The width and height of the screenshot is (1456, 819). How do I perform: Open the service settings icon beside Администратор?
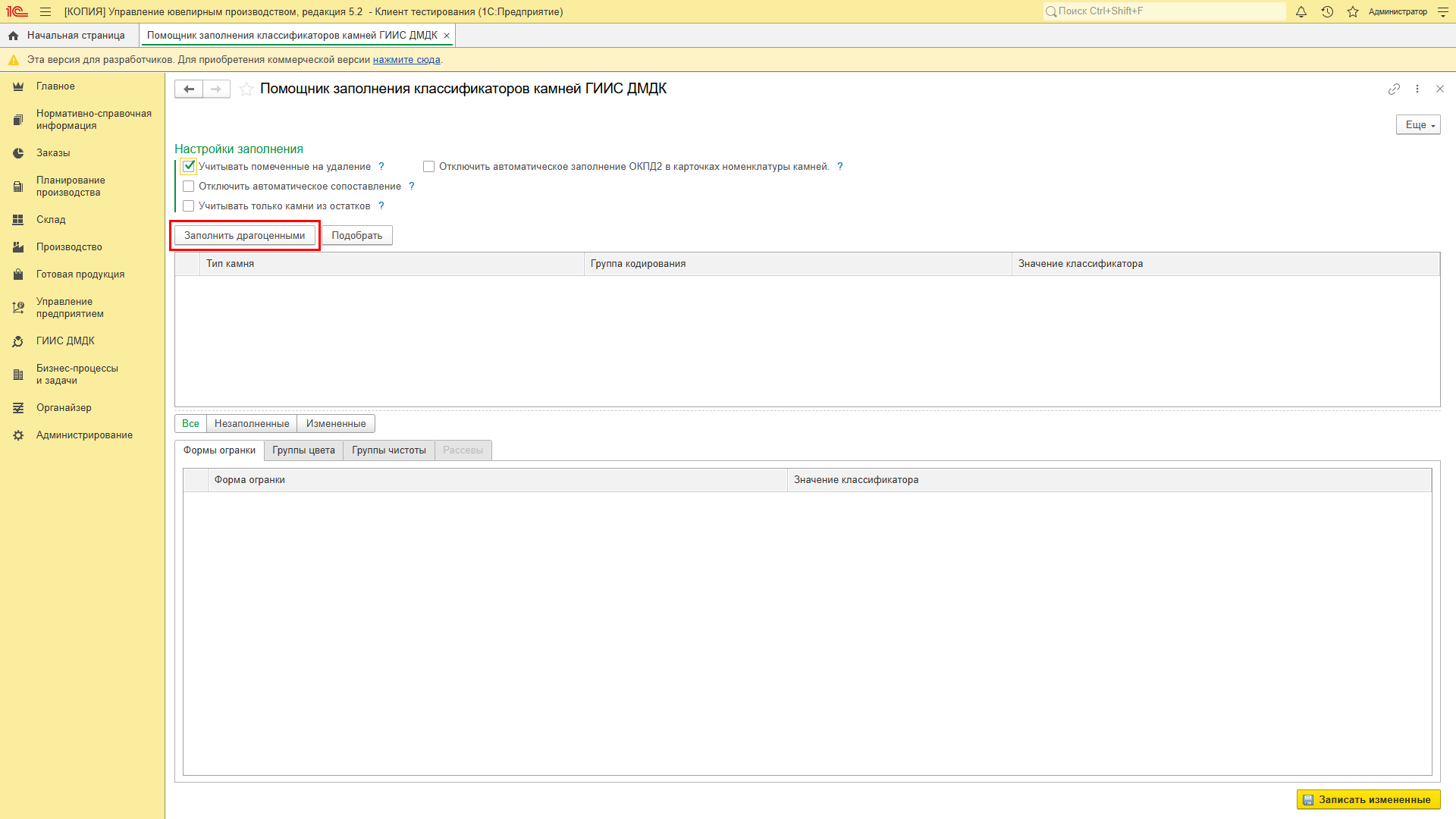1443,11
